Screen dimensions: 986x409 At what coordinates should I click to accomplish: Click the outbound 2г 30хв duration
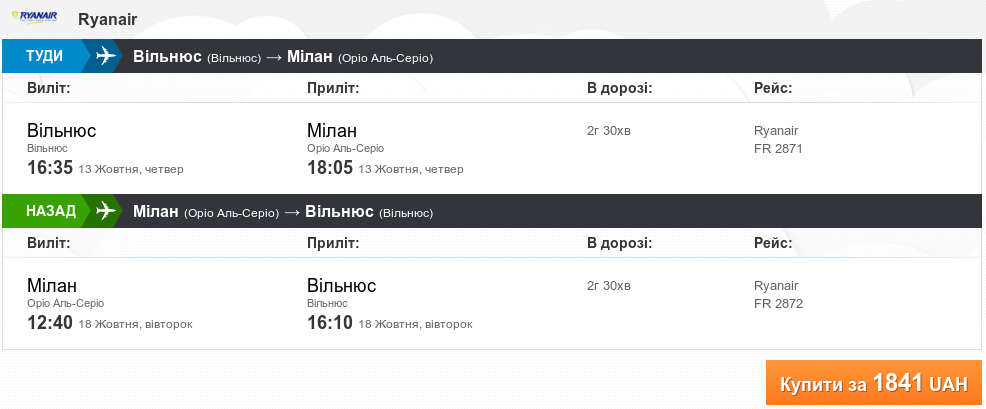609,131
